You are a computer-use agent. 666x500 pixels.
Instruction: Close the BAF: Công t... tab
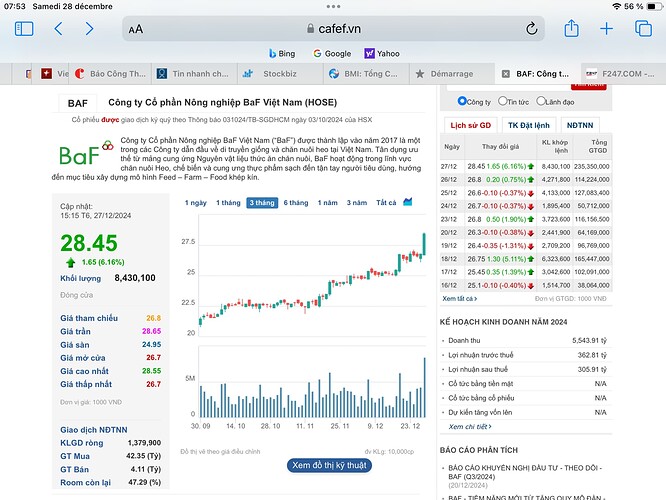pyautogui.click(x=505, y=74)
